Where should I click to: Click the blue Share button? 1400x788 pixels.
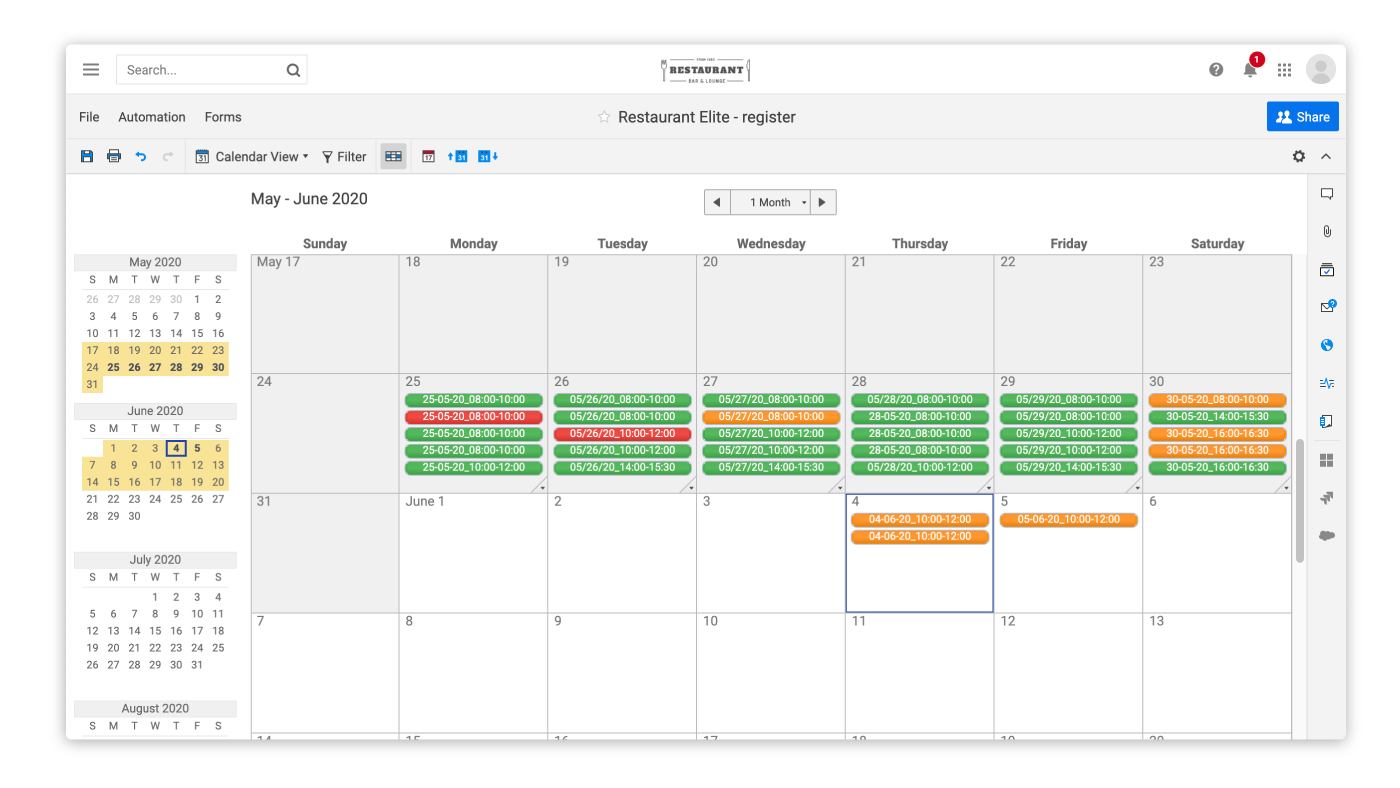1302,117
